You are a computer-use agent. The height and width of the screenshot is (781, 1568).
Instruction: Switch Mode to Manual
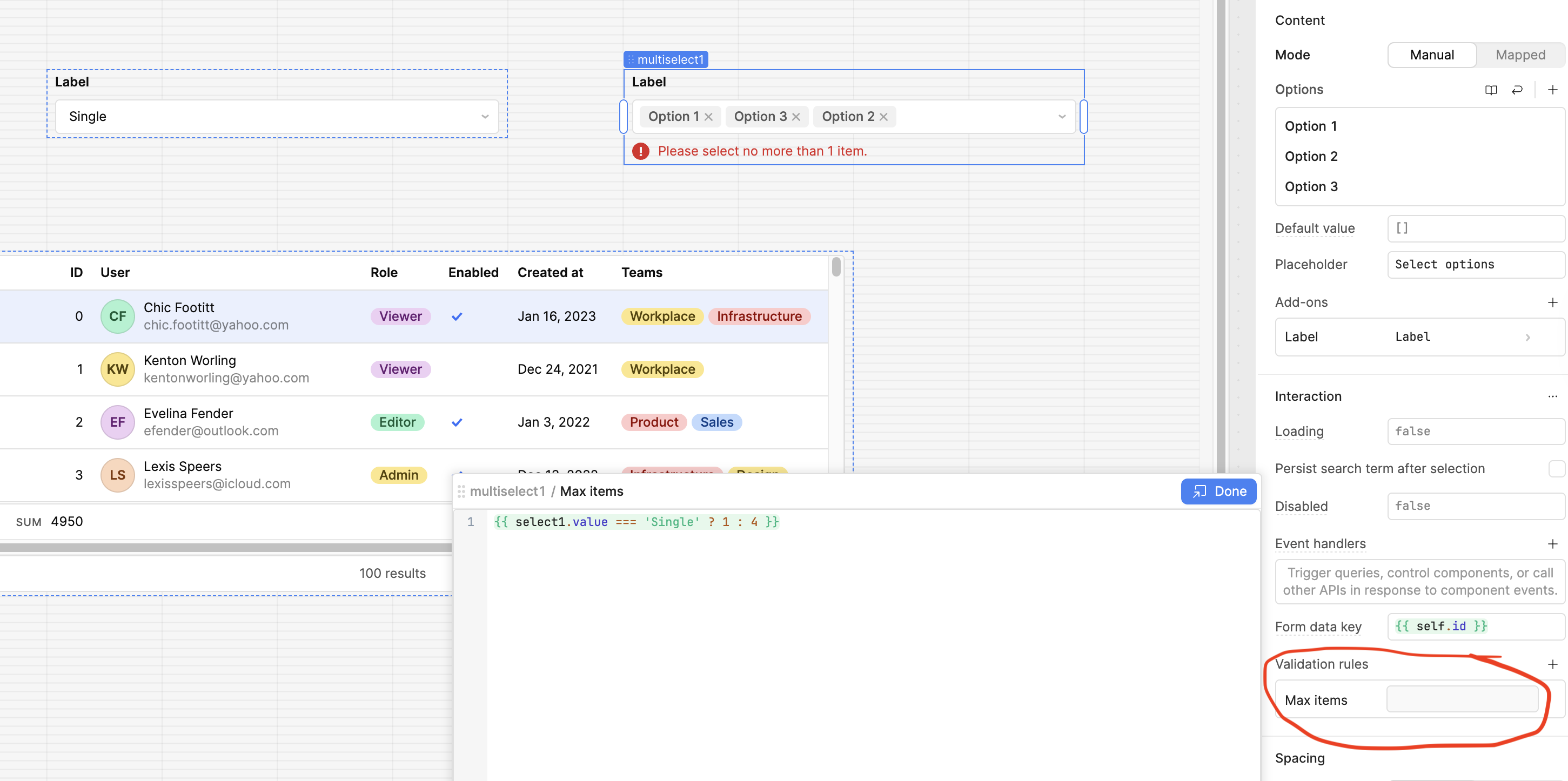[1432, 55]
